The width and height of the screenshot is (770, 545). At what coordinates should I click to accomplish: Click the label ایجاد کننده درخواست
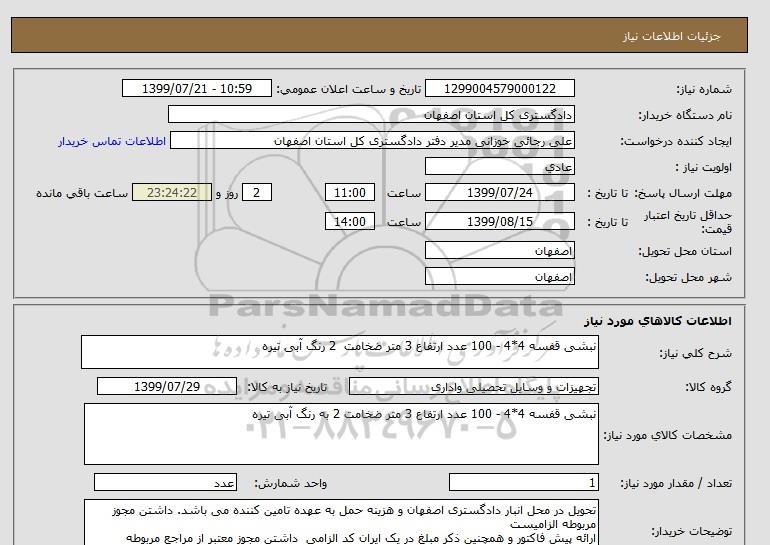(x=676, y=141)
